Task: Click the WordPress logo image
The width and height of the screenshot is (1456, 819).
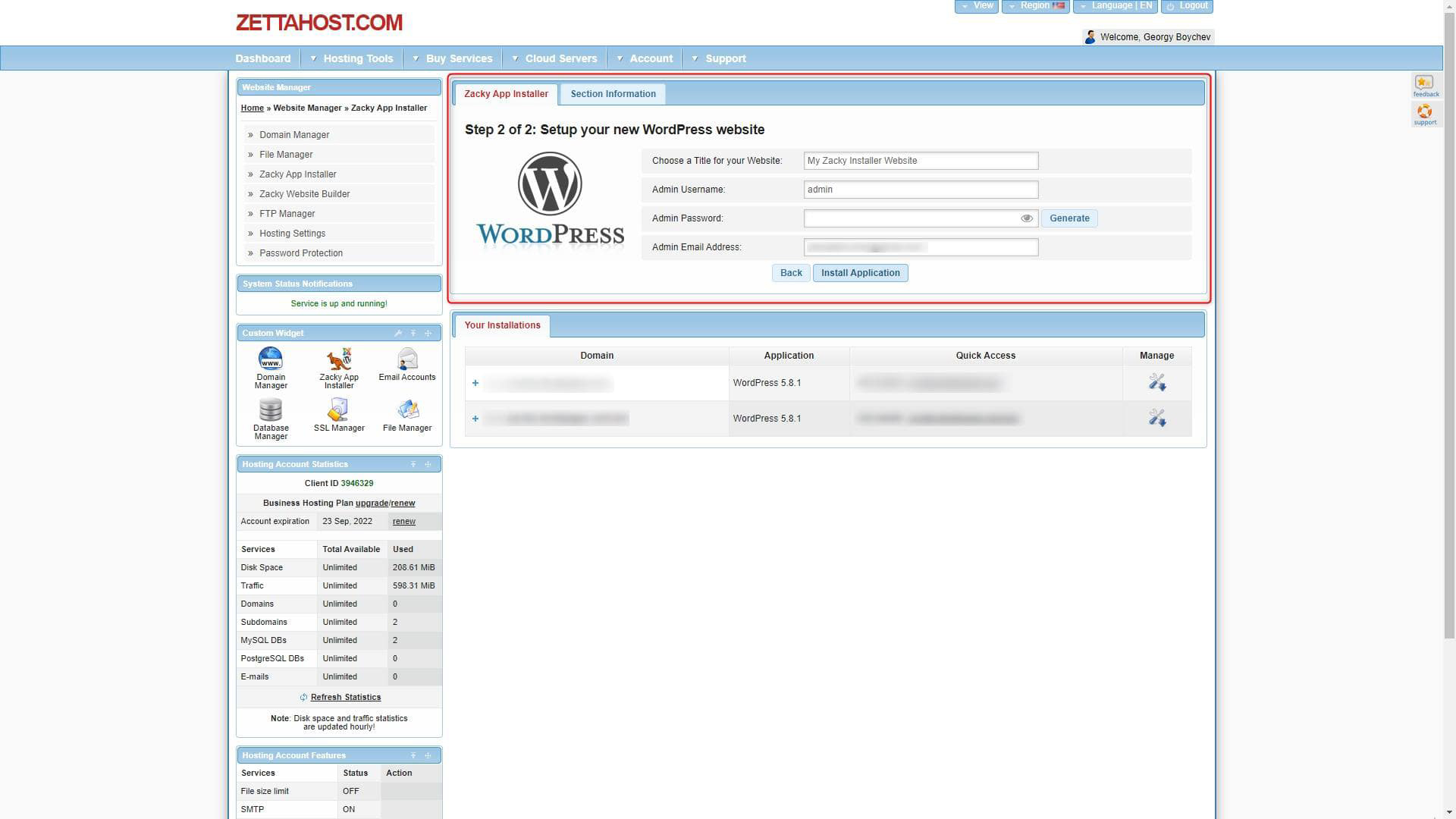Action: pos(550,199)
